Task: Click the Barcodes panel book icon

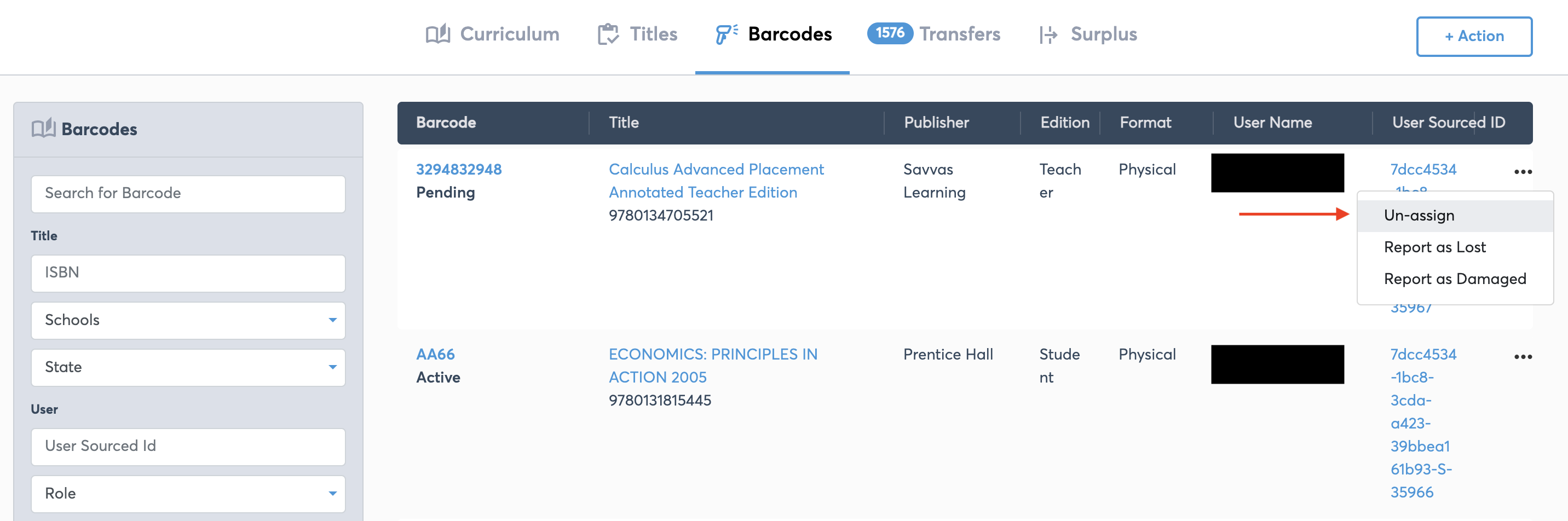Action: click(x=43, y=129)
